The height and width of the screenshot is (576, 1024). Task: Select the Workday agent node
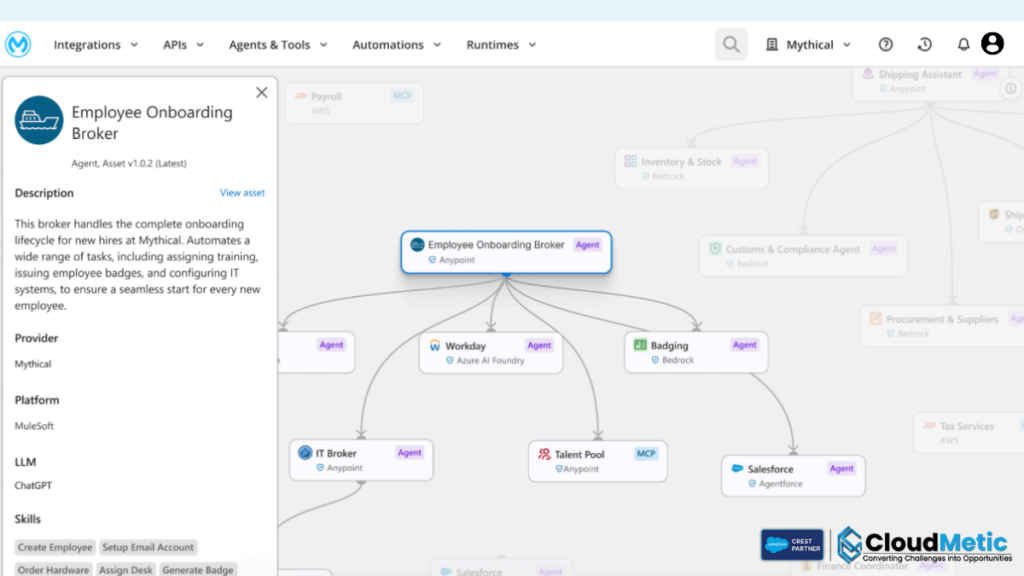491,352
